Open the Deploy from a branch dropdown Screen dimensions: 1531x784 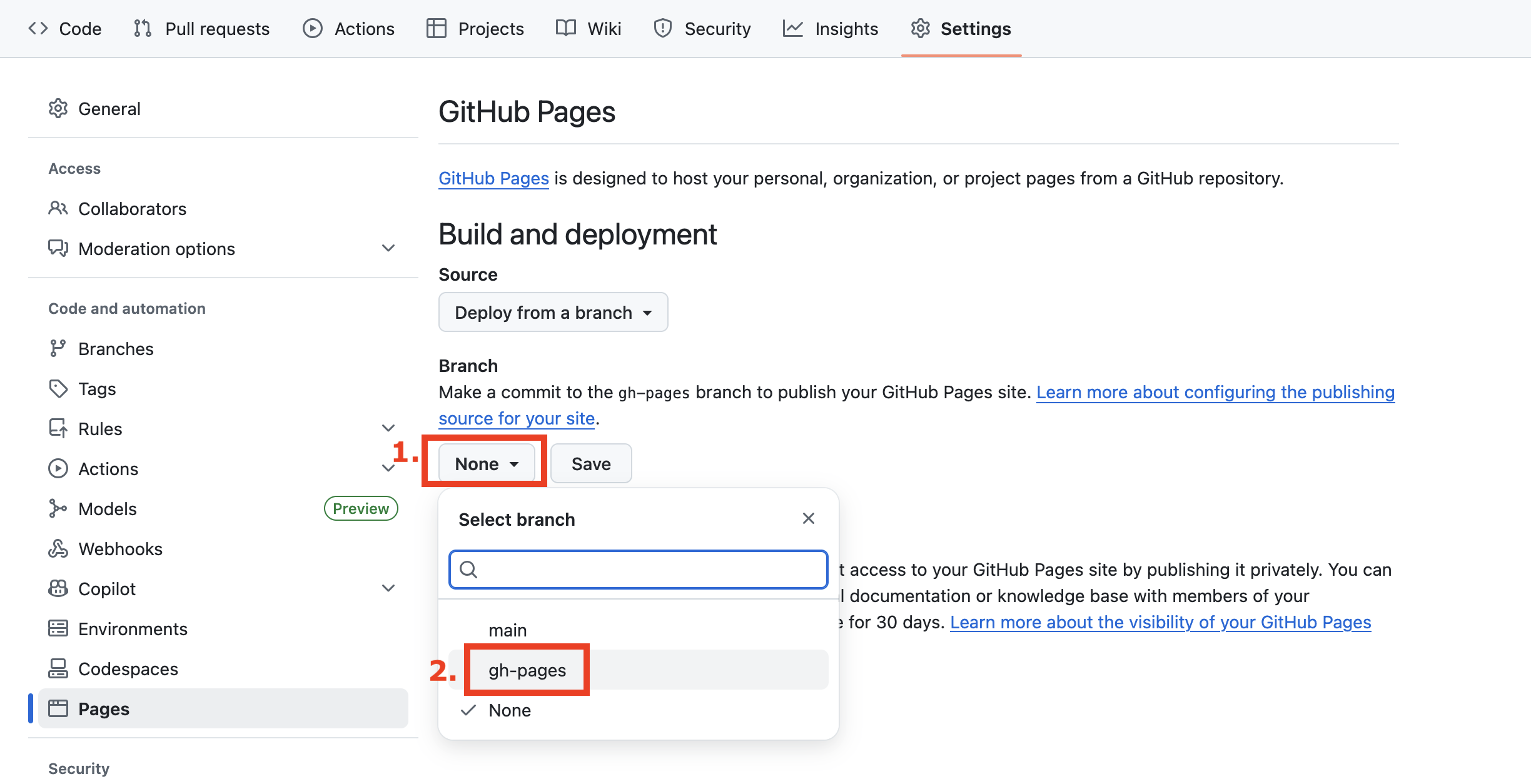coord(553,313)
